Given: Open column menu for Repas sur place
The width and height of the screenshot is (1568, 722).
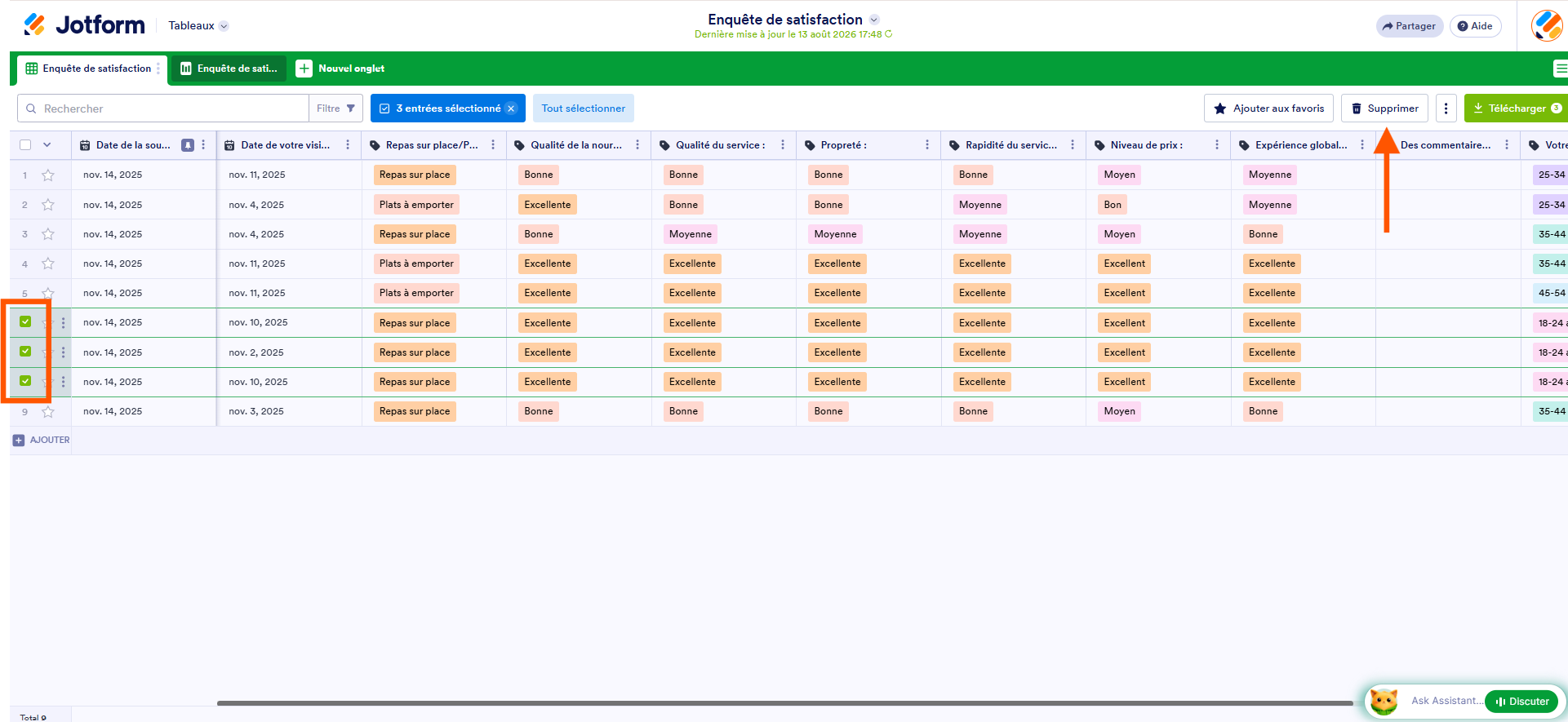Looking at the screenshot, I should [x=493, y=145].
